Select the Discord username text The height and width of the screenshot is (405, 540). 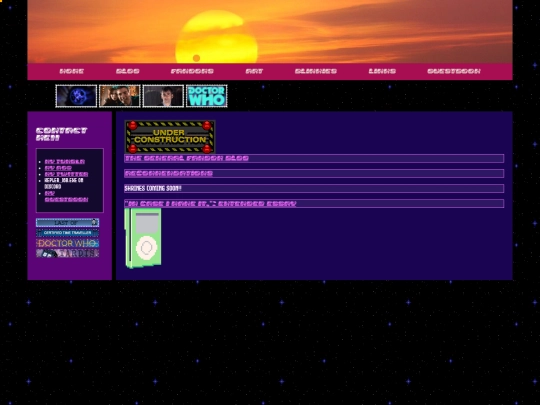pyautogui.click(x=64, y=183)
